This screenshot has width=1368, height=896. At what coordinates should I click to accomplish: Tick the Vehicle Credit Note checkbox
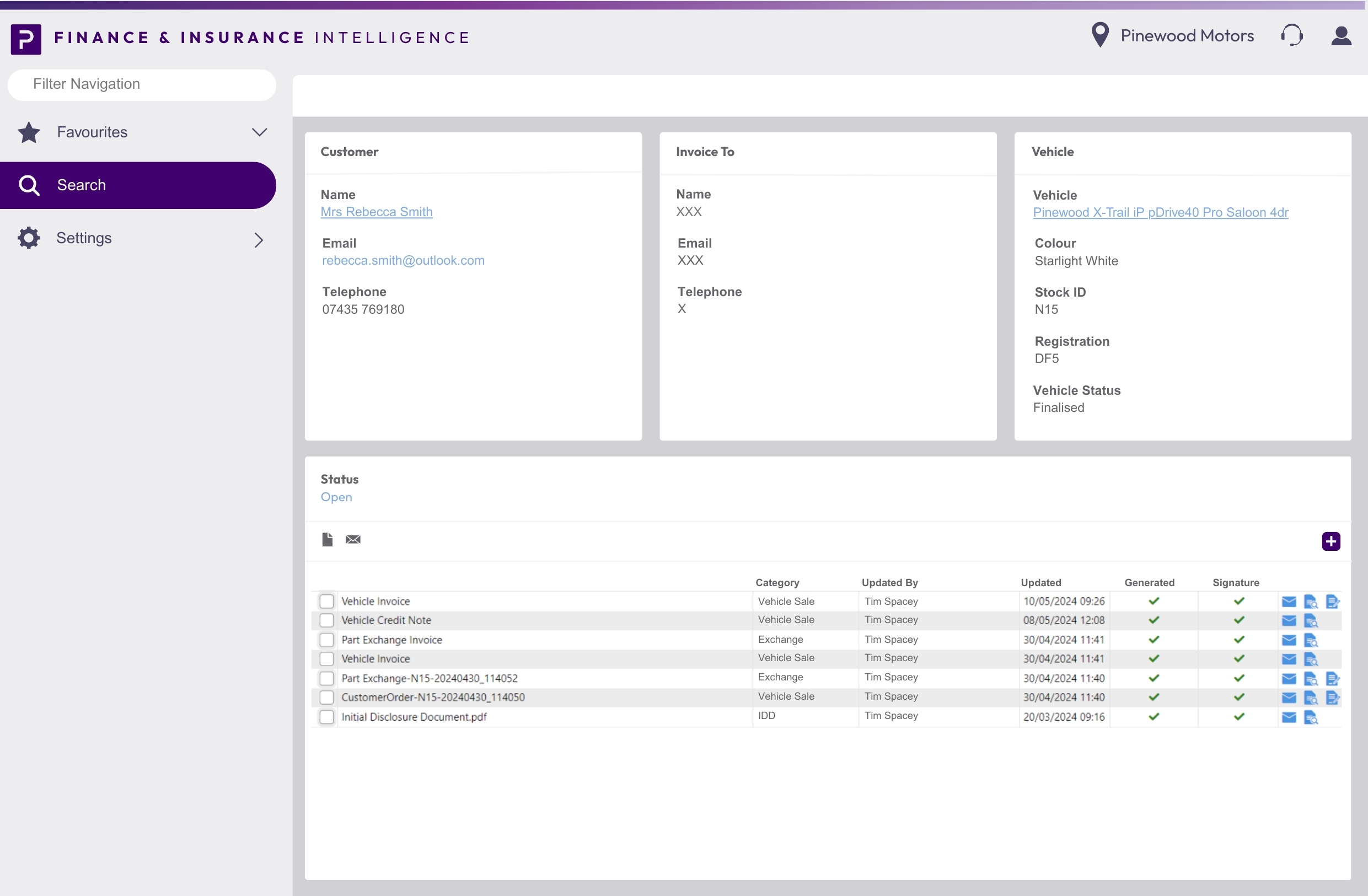[326, 620]
